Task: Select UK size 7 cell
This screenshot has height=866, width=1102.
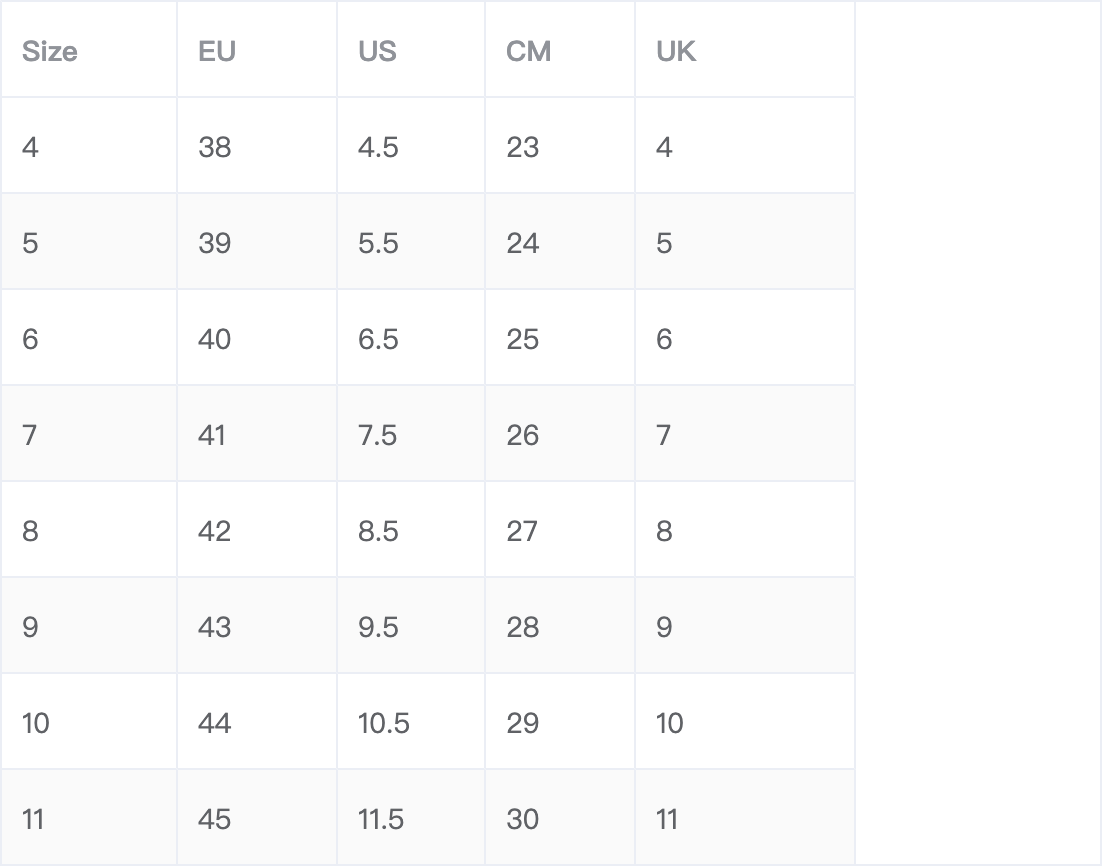Action: pyautogui.click(x=745, y=434)
